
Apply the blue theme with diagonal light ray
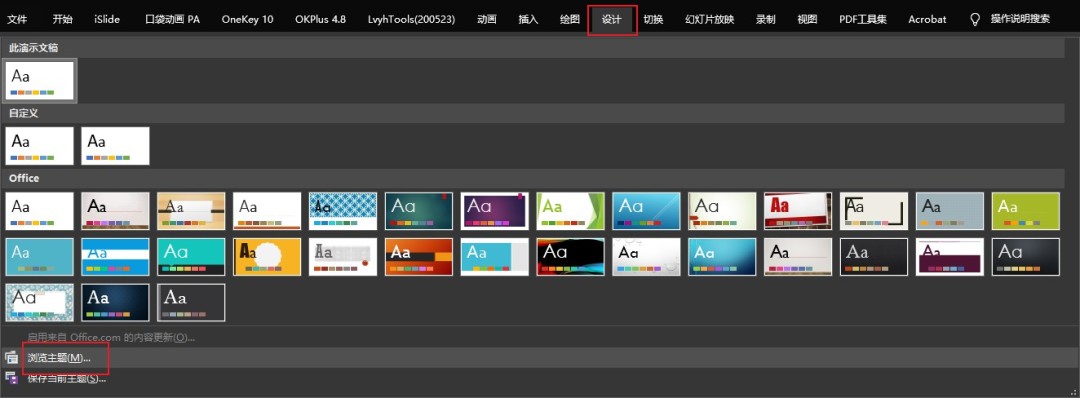click(x=646, y=211)
